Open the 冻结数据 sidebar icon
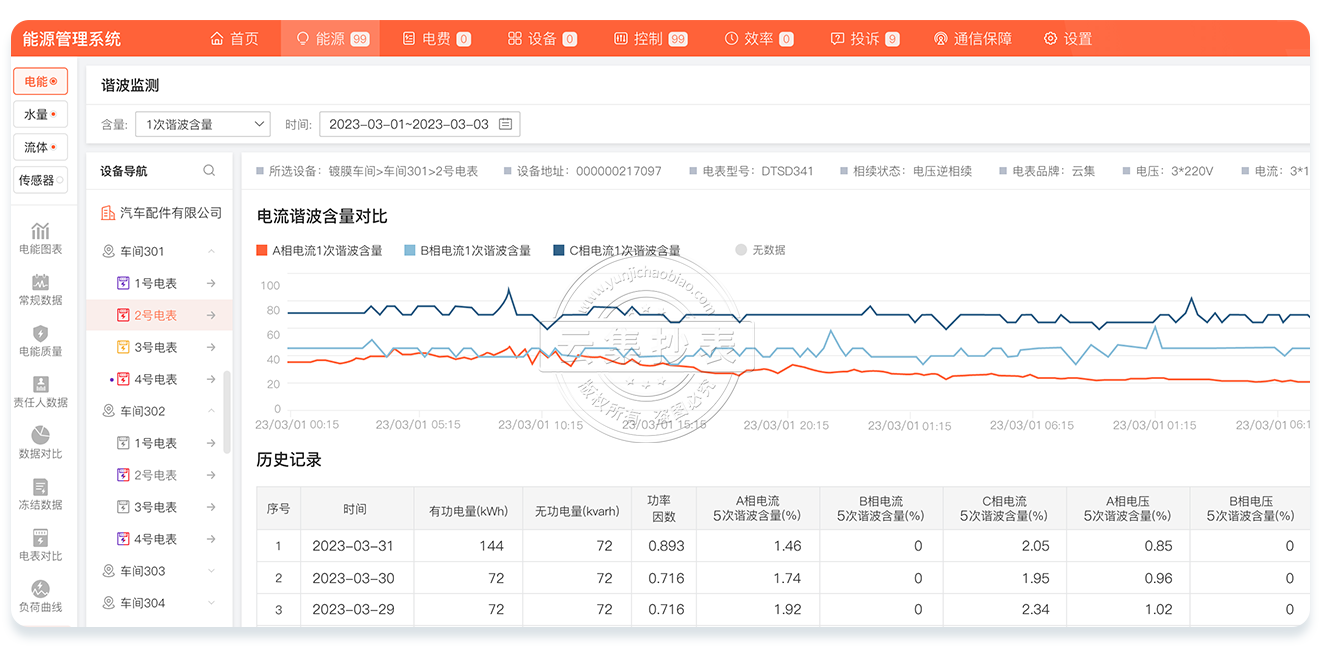Screen dimensions: 1320x647 (x=41, y=487)
